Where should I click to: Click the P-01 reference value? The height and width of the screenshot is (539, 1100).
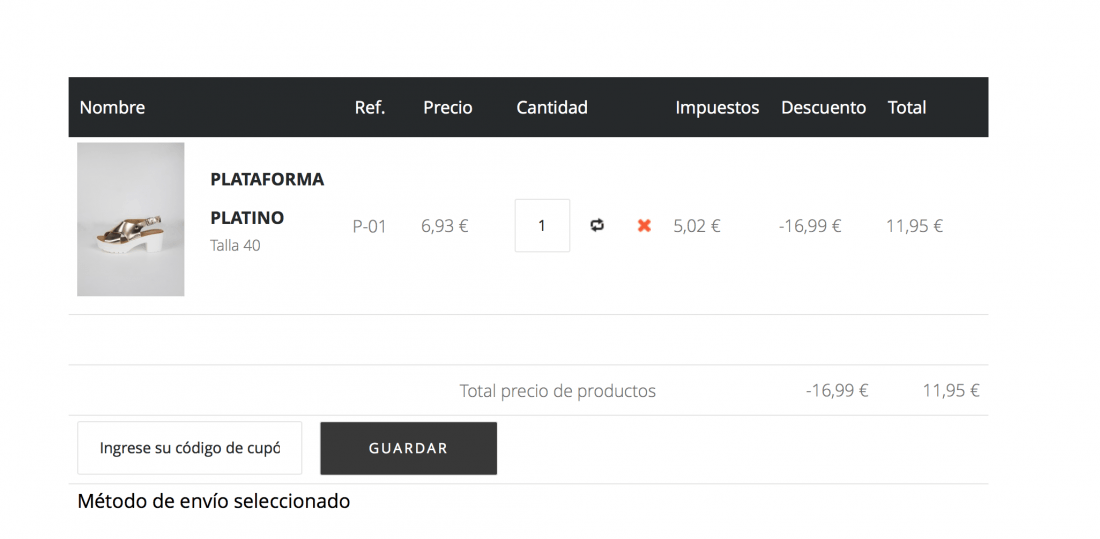pos(370,226)
